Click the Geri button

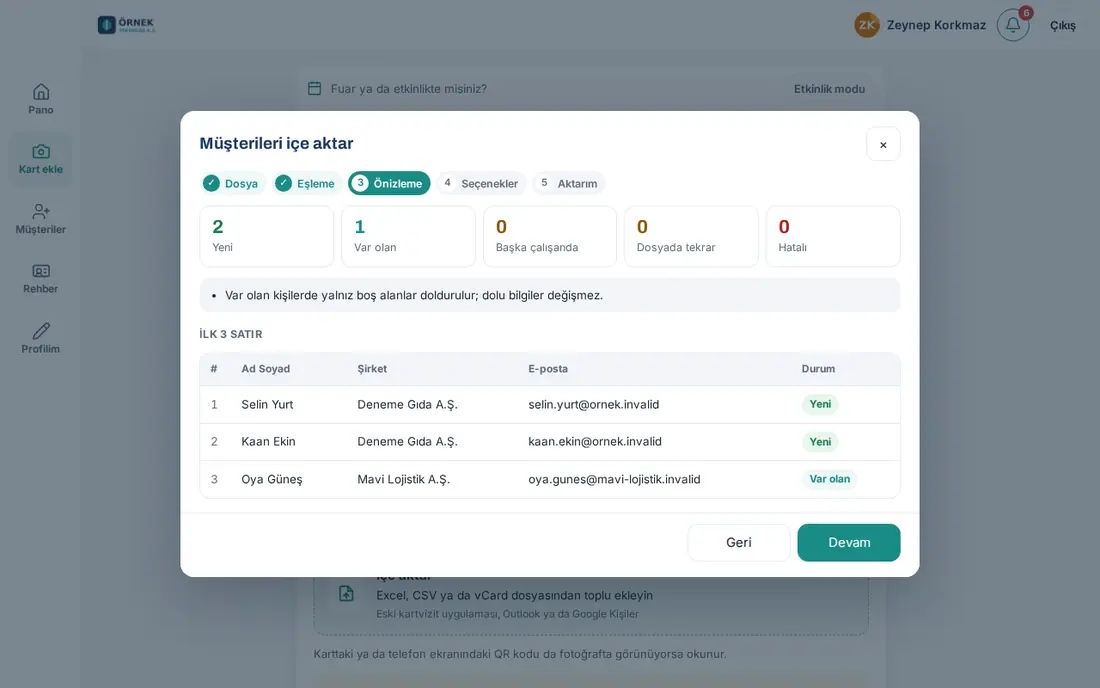[739, 543]
